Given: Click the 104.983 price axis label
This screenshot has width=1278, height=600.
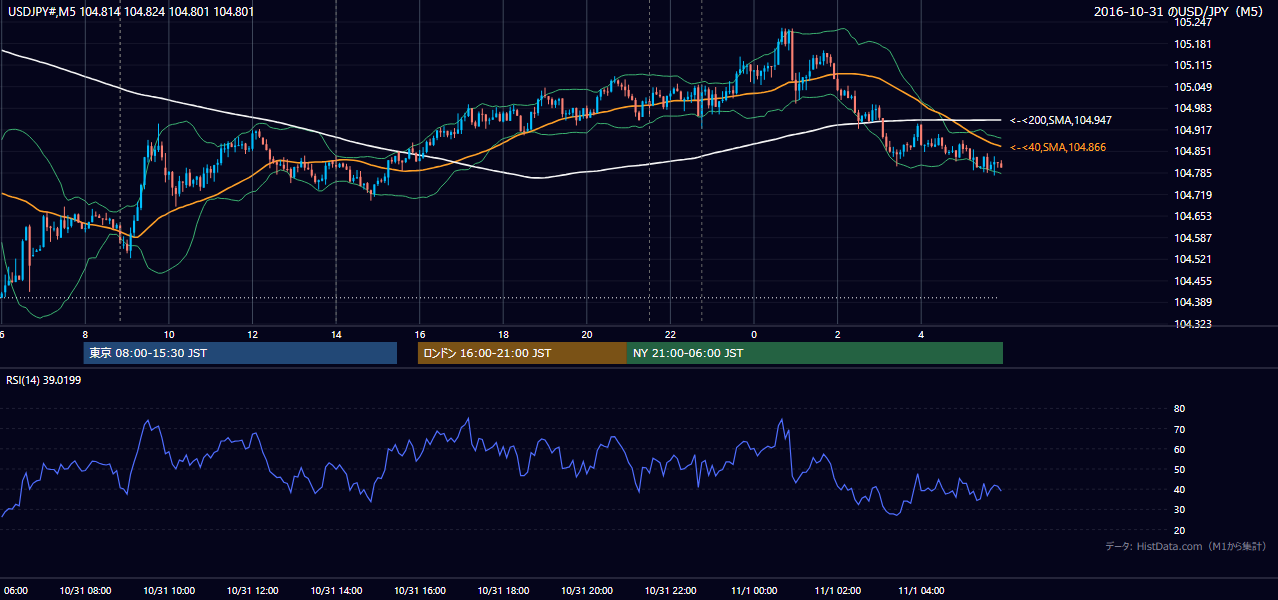Looking at the screenshot, I should (x=1192, y=108).
